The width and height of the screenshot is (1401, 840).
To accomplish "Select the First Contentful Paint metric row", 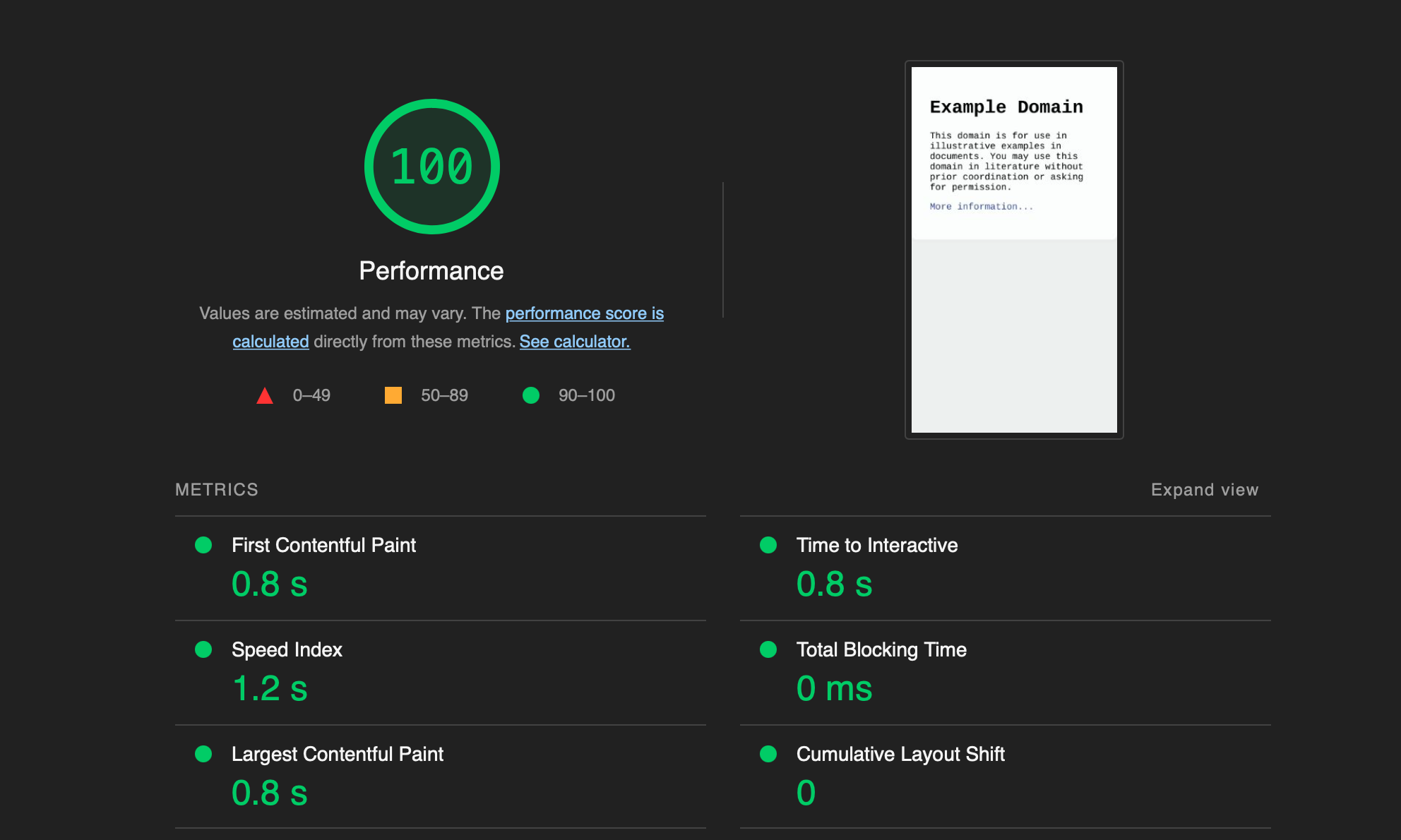I will pyautogui.click(x=324, y=545).
